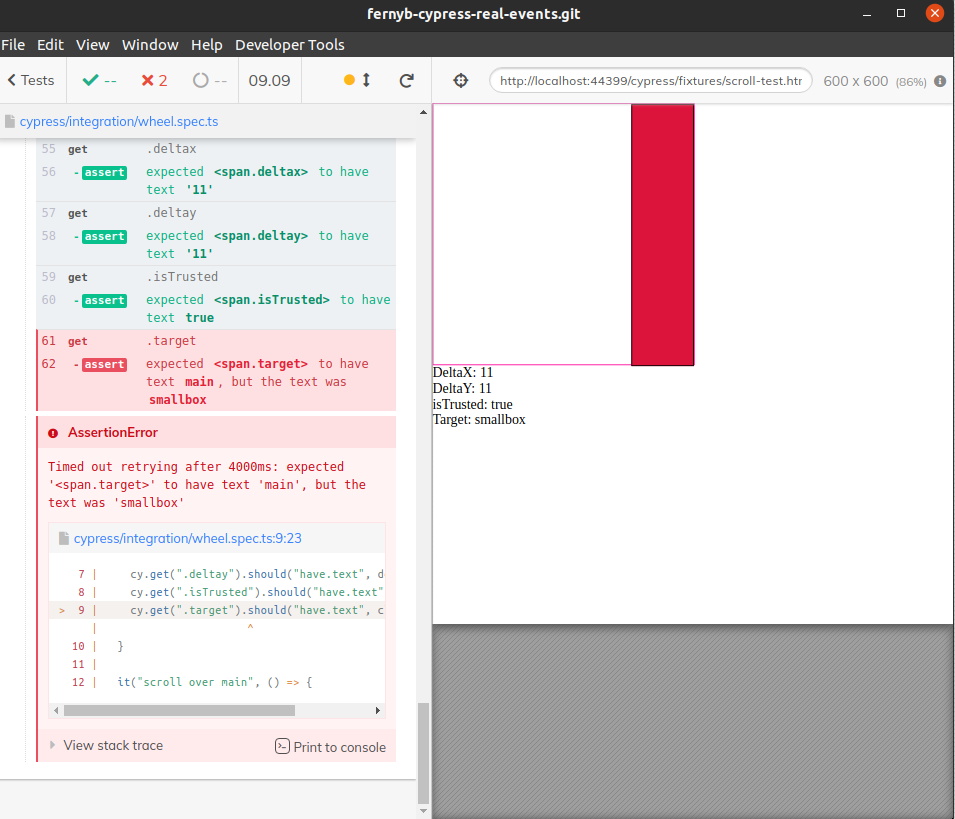This screenshot has height=819, width=955.
Task: Print error to console
Action: coord(331,747)
